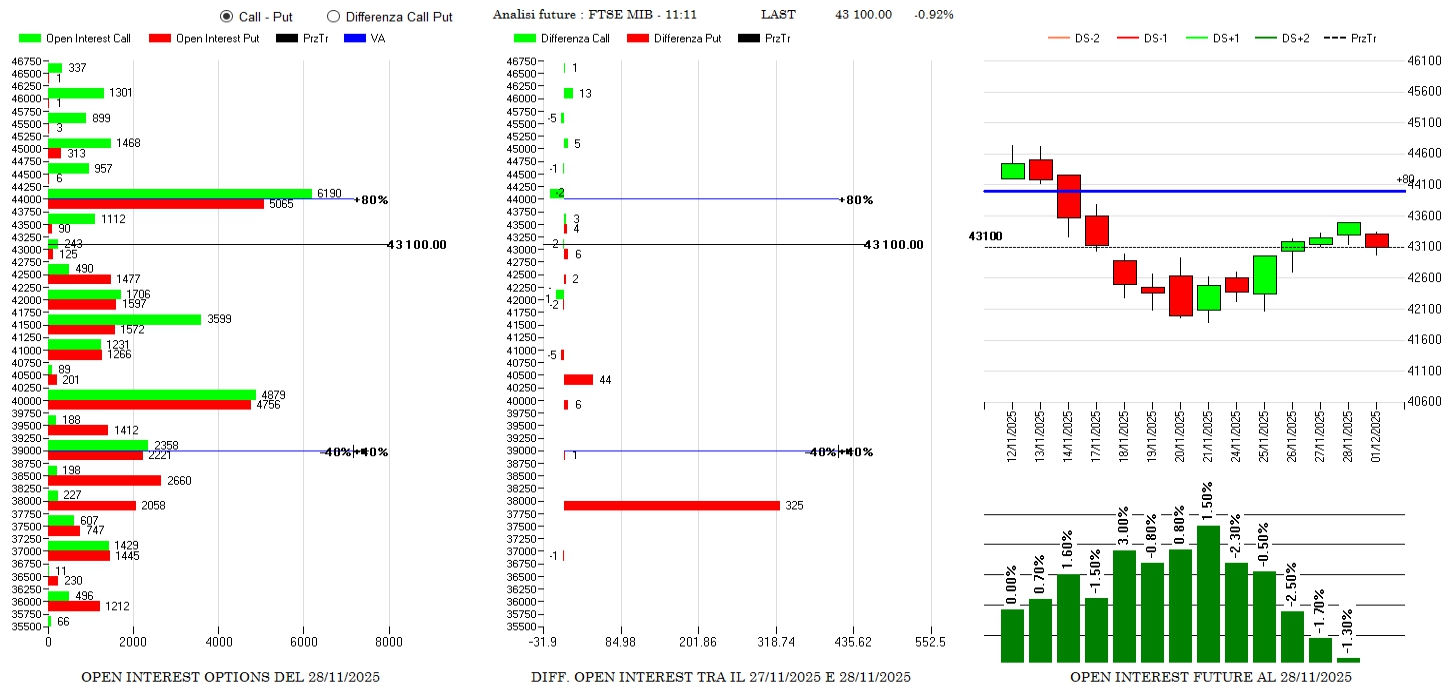Click the red Differenza Put legend marker
Image resolution: width=1448 pixels, height=685 pixels.
click(x=638, y=39)
